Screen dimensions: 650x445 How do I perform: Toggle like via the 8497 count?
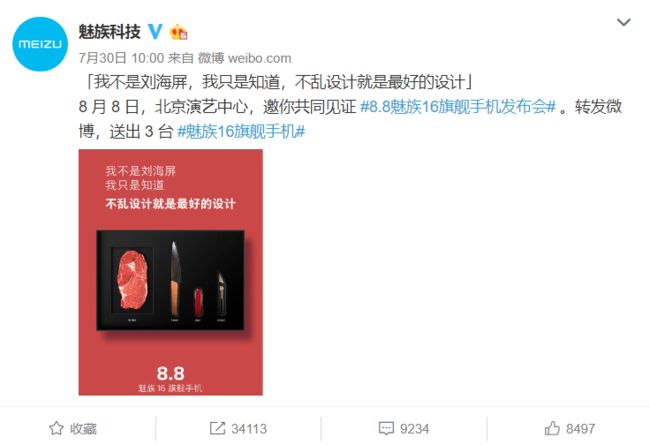[x=580, y=428]
